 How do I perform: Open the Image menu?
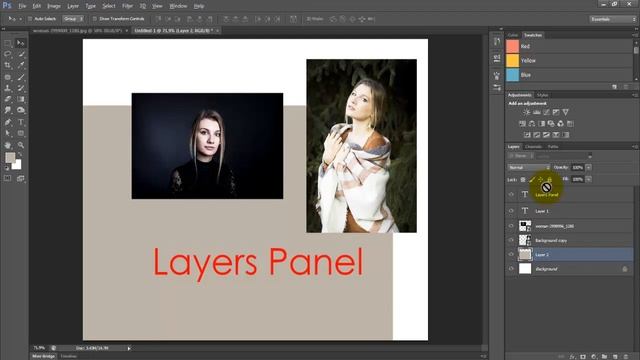click(x=53, y=6)
